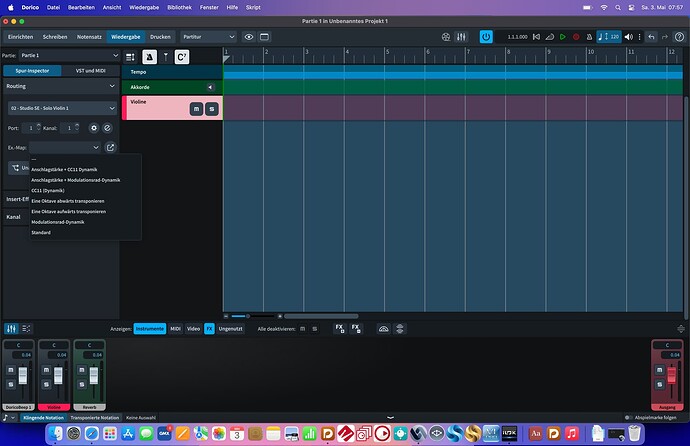The height and width of the screenshot is (446, 690).
Task: Deactivate all solos in mixer
Action: [314, 329]
